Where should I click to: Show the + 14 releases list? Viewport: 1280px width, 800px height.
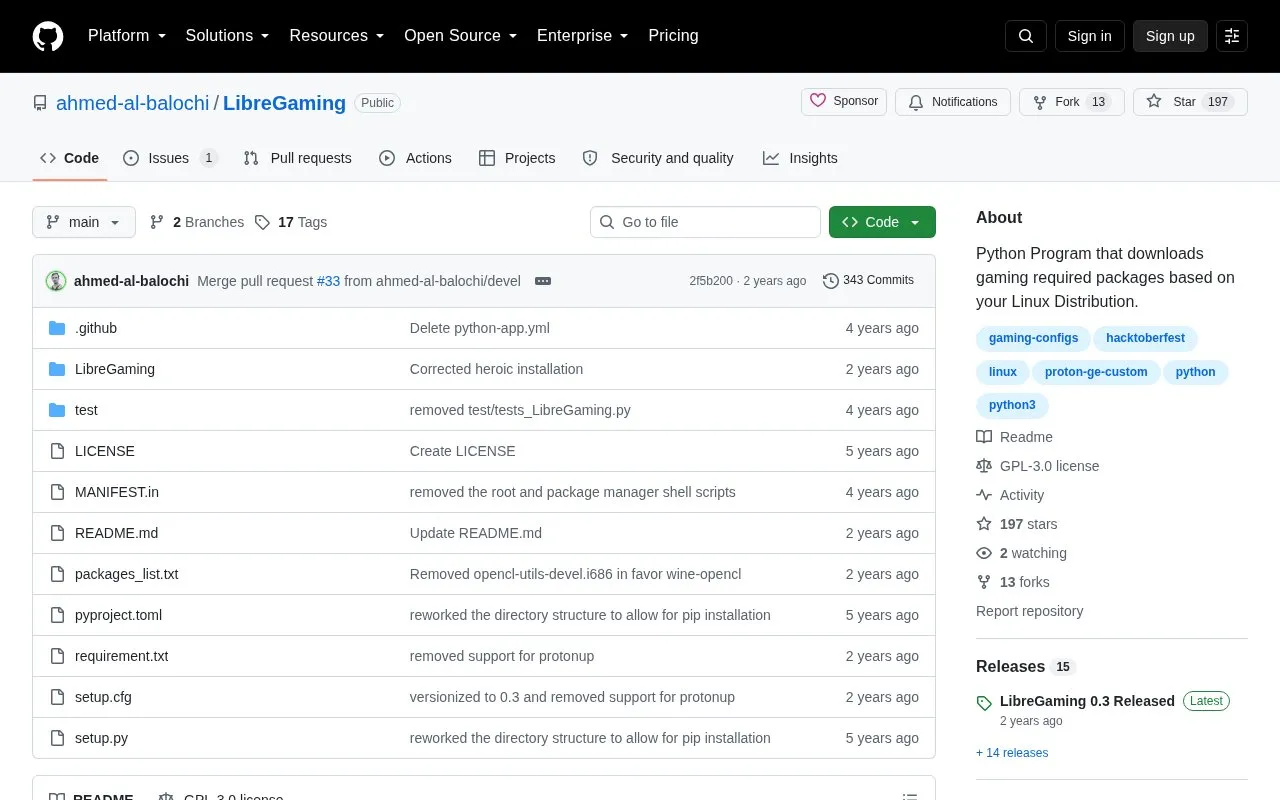(1012, 753)
